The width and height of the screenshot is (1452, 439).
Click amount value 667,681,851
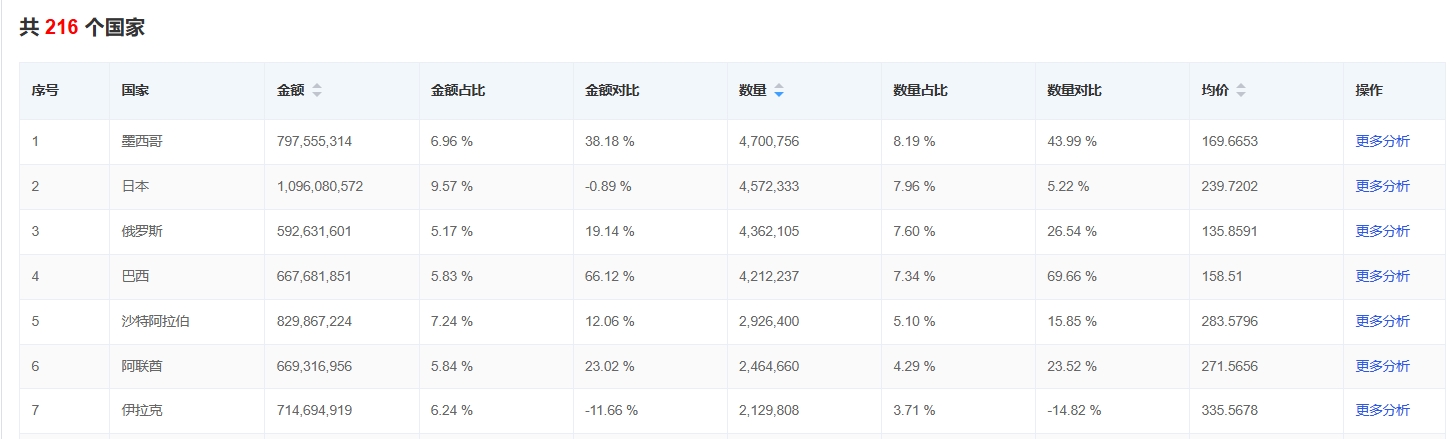coord(314,276)
